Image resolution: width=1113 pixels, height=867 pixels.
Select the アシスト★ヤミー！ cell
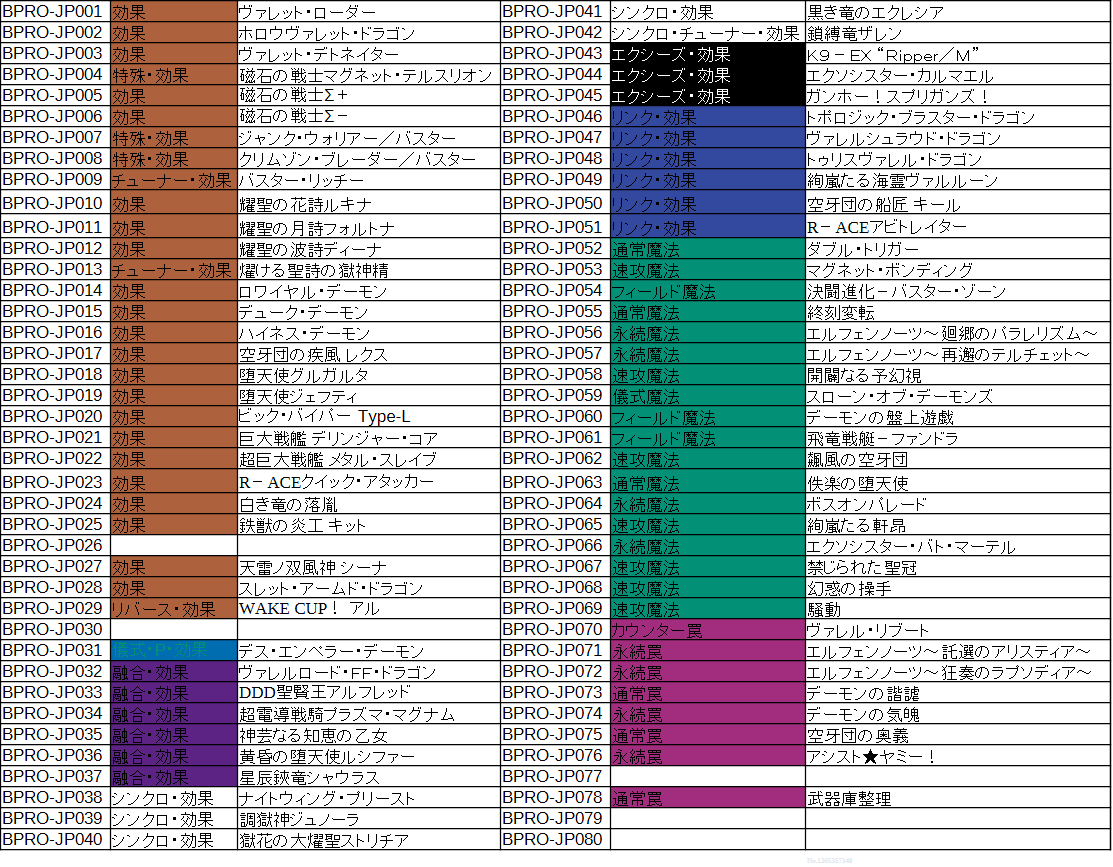coord(872,756)
